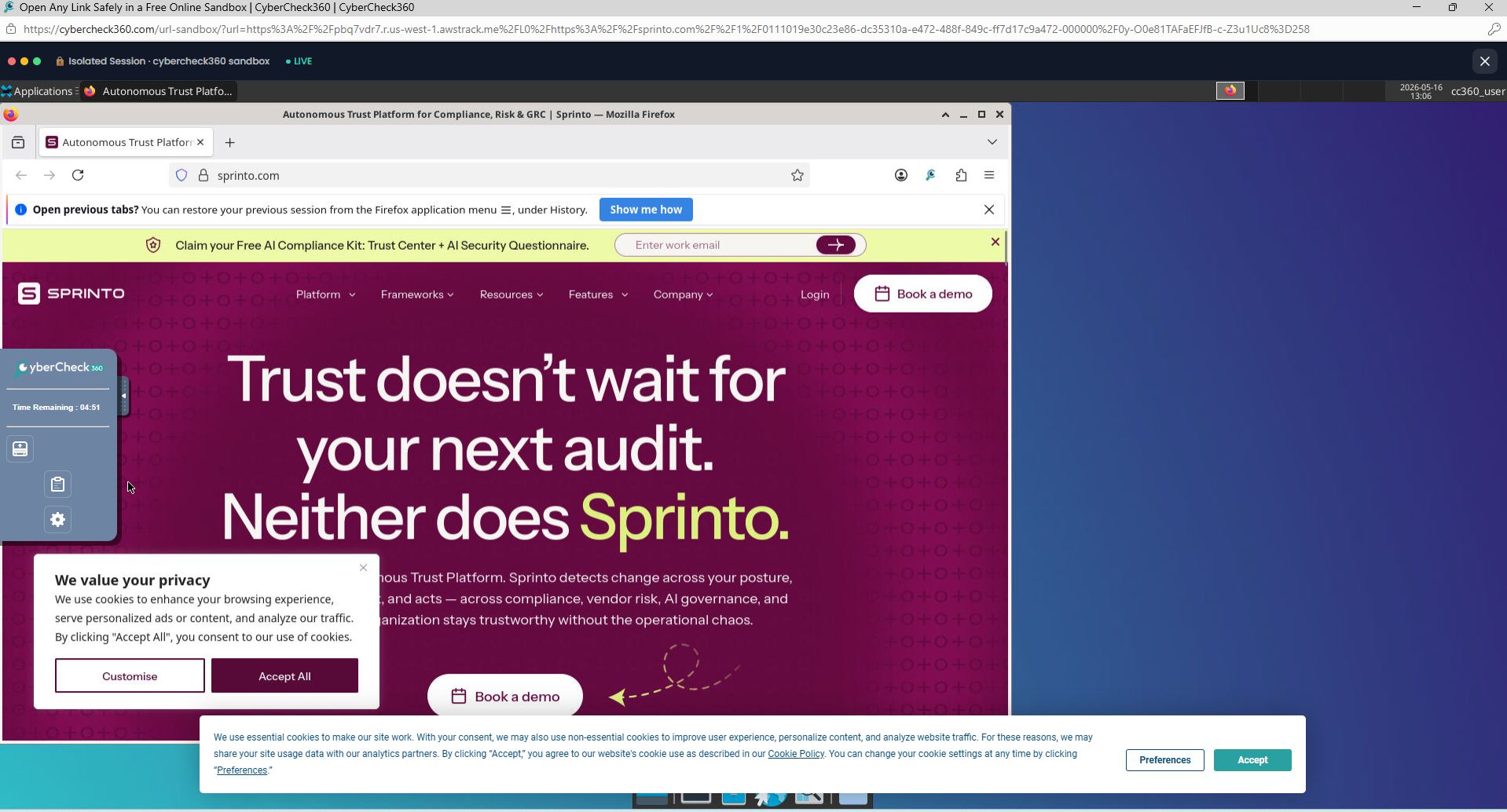Open the Preferences button in the cookie bar
This screenshot has height=812, width=1507.
pos(1165,760)
